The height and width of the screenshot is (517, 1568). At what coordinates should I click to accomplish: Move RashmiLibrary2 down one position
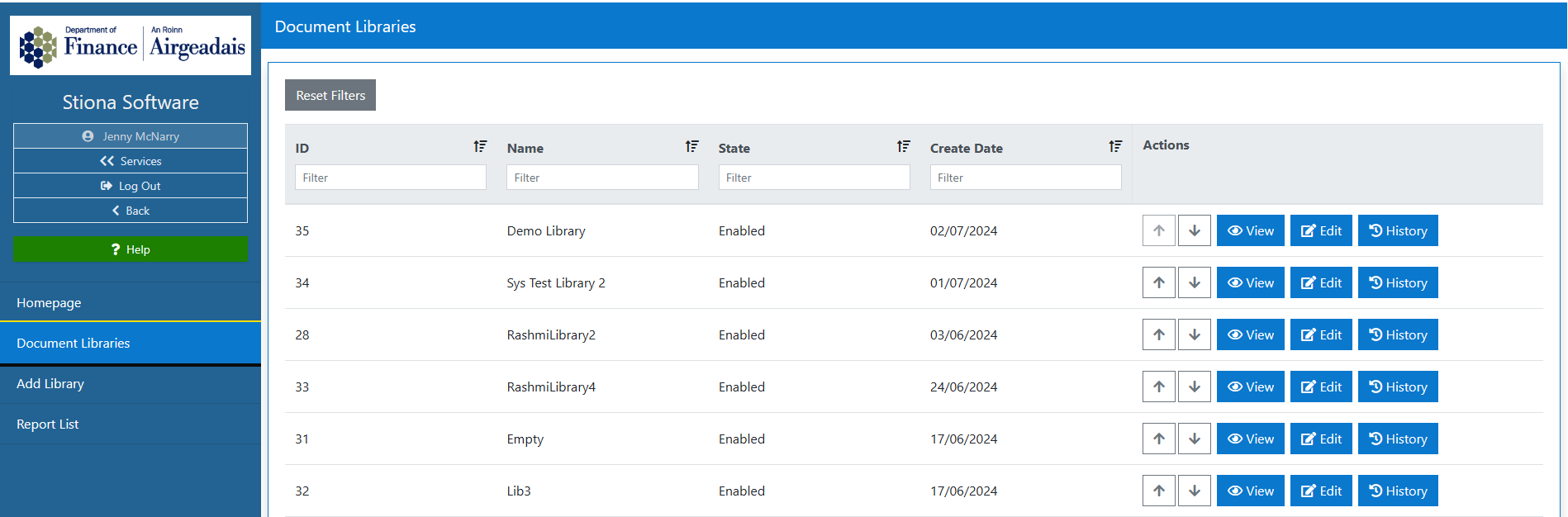[x=1195, y=334]
